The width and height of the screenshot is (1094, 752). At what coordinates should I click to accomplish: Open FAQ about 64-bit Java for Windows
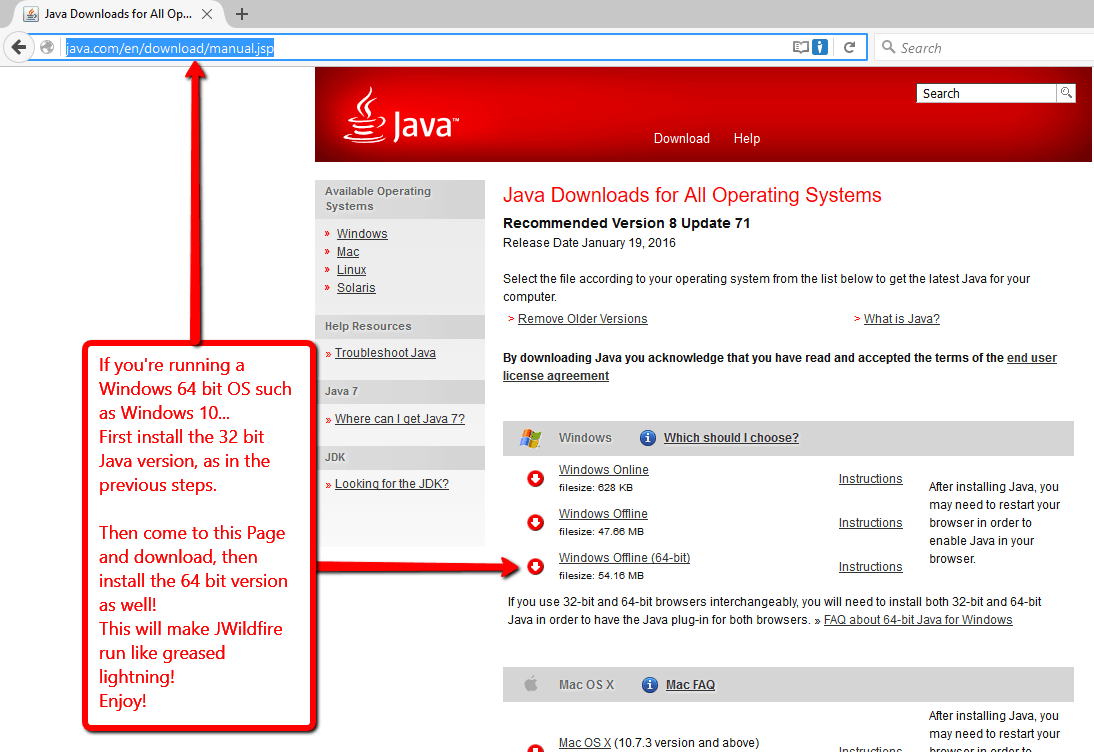[918, 620]
